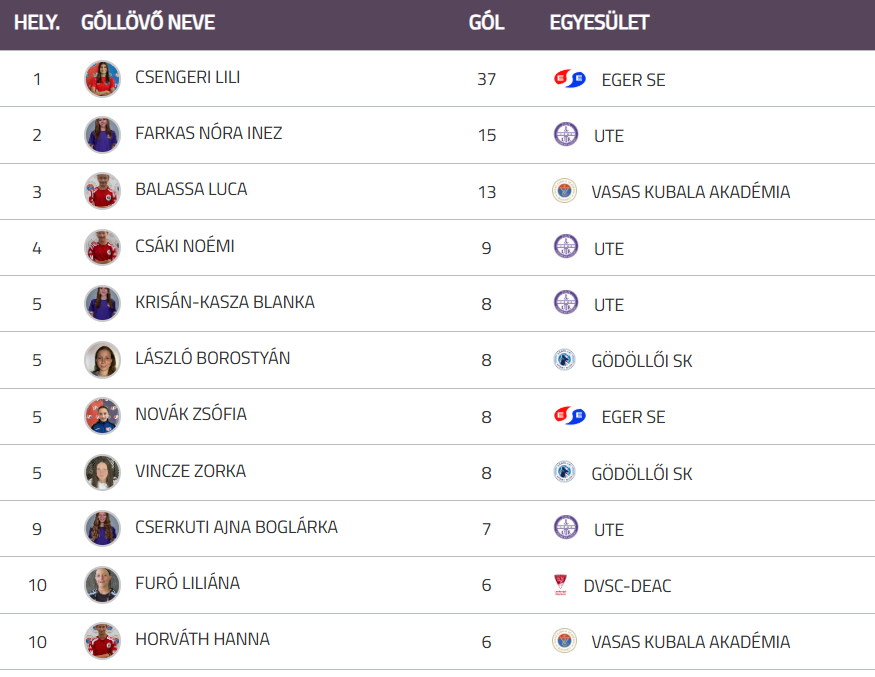Click Gödöllői SK logo in László Borostyán row
875x677 pixels.
pyautogui.click(x=564, y=360)
